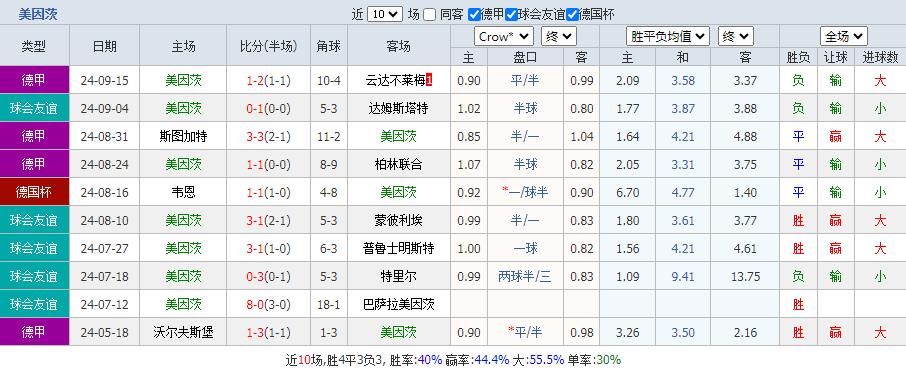
Task: Click the 日期 column header
Action: point(105,46)
